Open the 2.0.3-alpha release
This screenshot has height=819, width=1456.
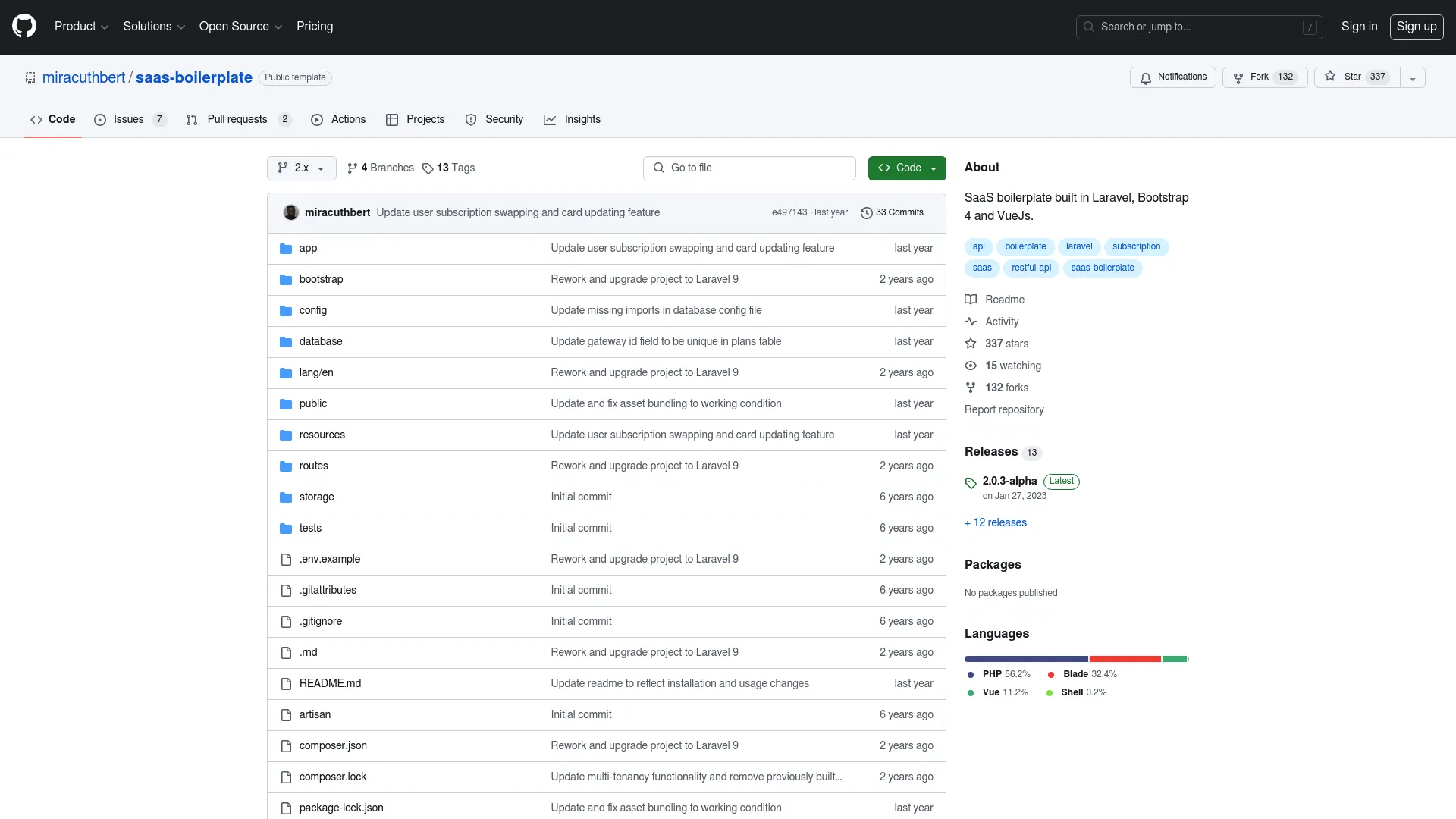(1009, 482)
